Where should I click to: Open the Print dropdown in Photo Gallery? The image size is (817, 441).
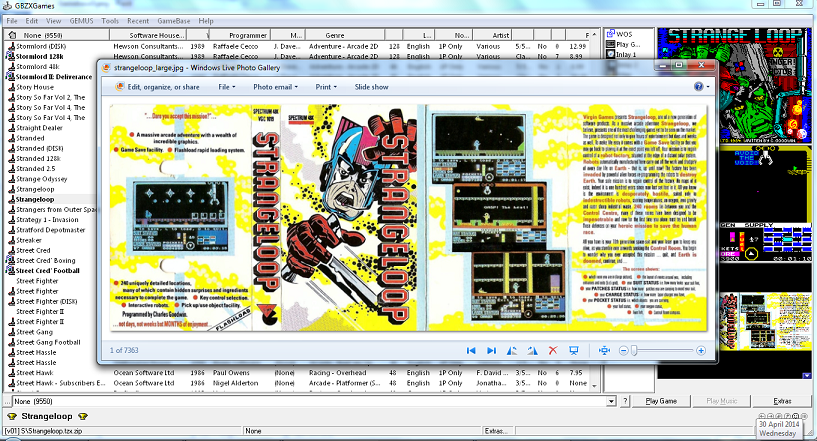[326, 87]
